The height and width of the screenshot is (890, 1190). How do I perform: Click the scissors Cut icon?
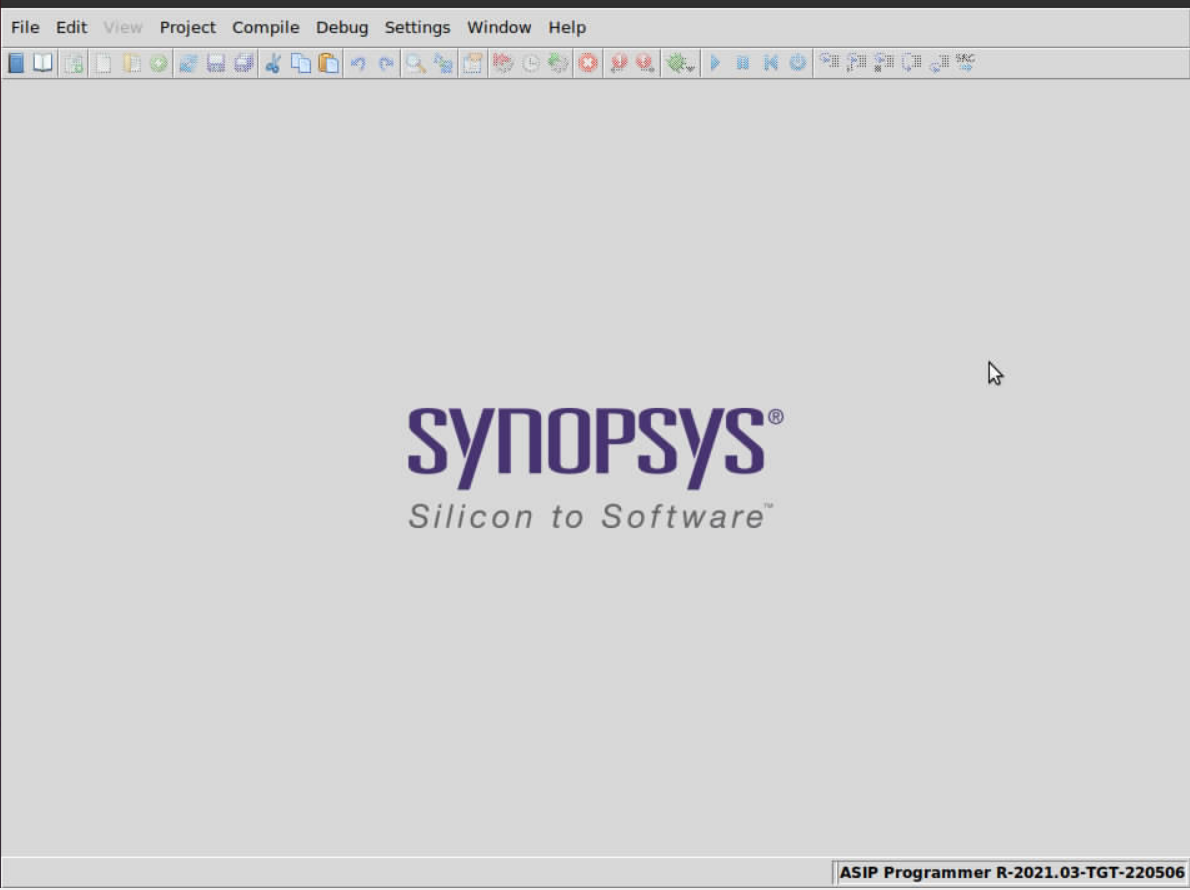tap(272, 63)
